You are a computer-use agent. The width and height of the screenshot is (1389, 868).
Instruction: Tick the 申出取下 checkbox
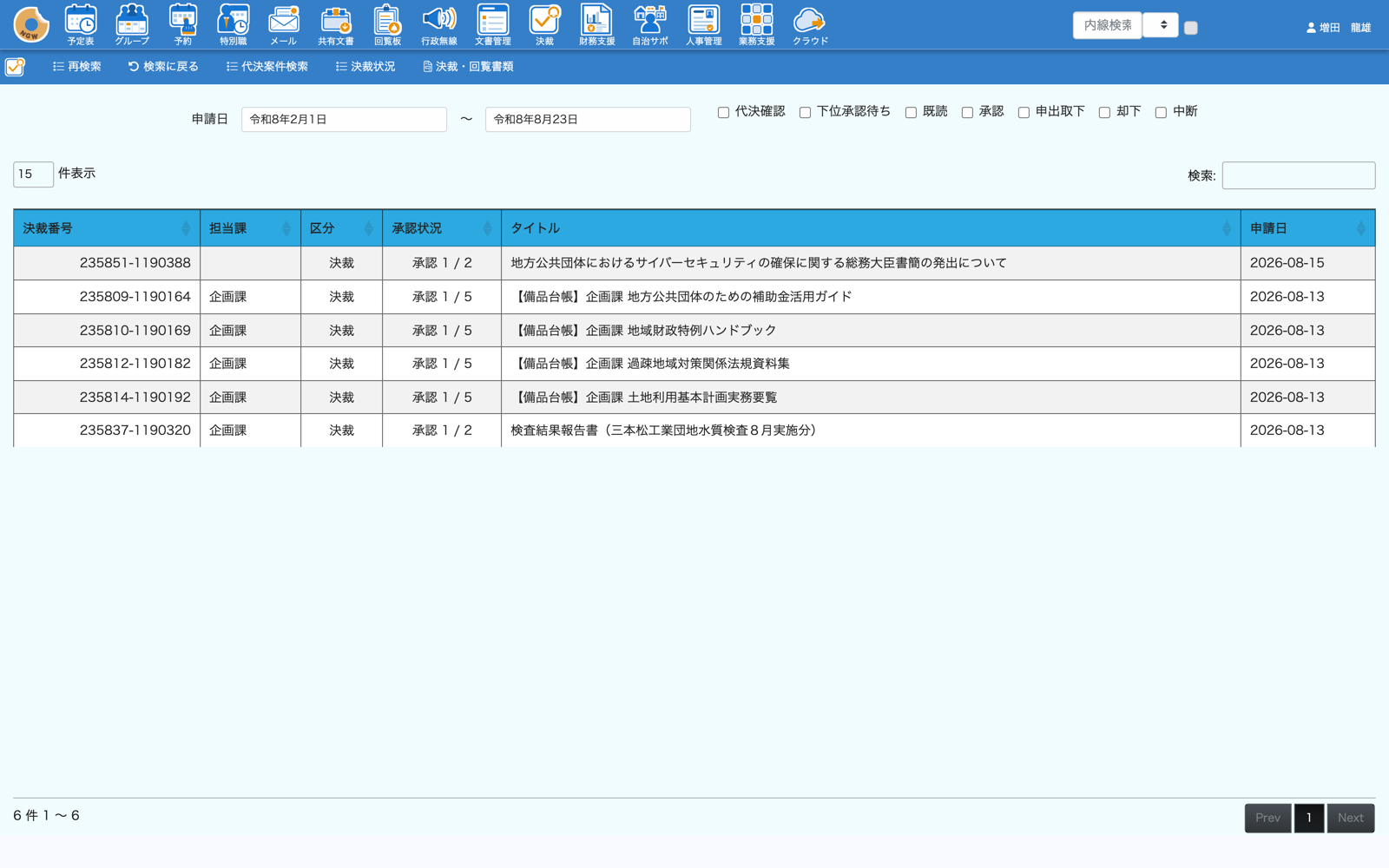(x=1024, y=113)
